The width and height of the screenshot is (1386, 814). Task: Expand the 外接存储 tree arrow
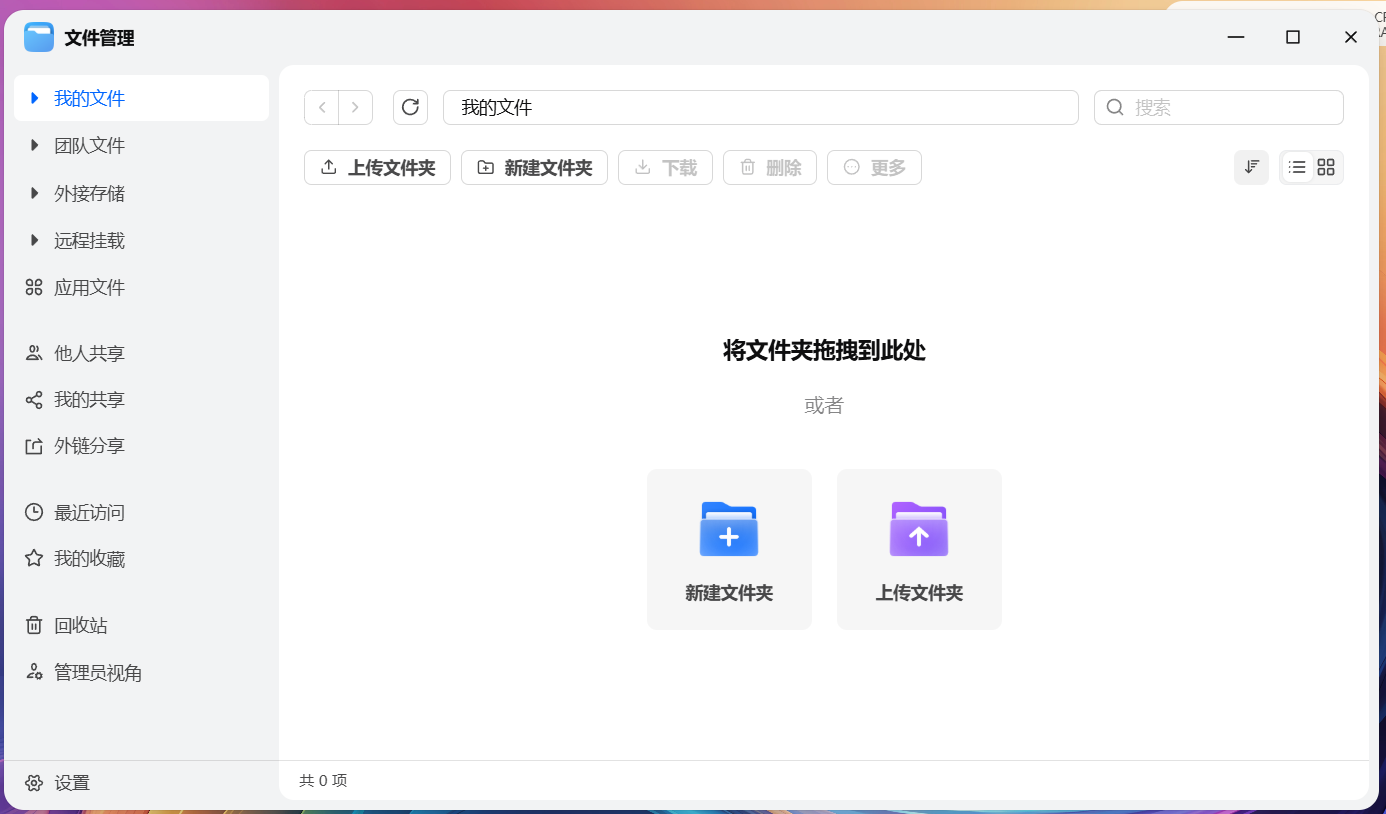click(x=35, y=193)
